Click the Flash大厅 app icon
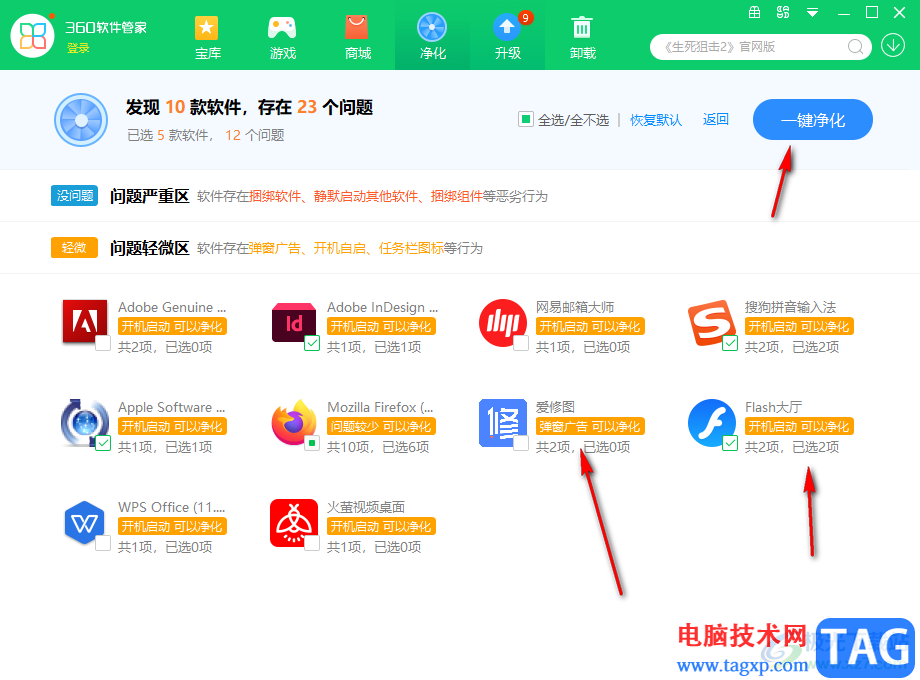 point(712,422)
